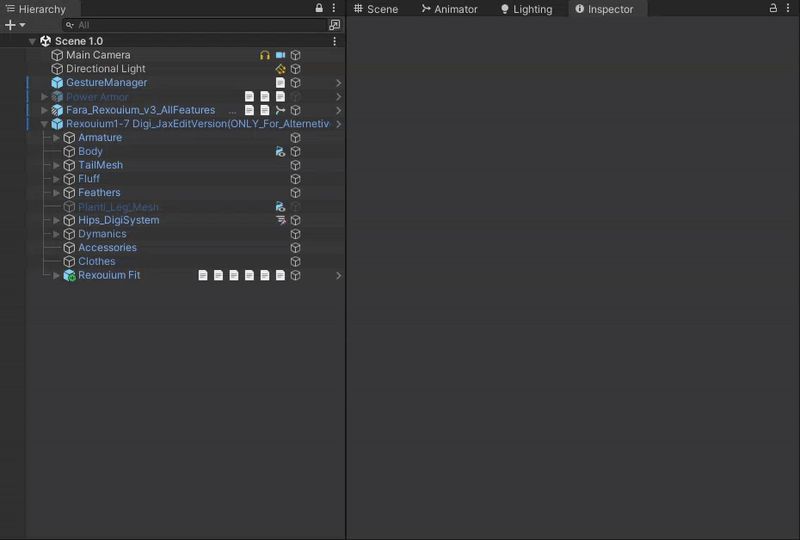Click the cube icon at right of Clothes row
800x540 pixels.
pos(295,262)
